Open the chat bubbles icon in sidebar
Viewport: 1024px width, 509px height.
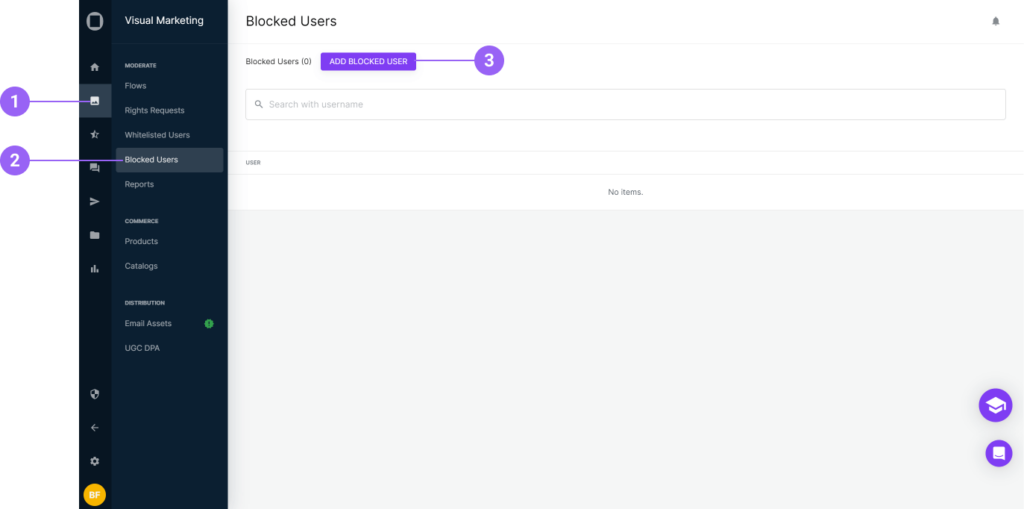coord(95,168)
